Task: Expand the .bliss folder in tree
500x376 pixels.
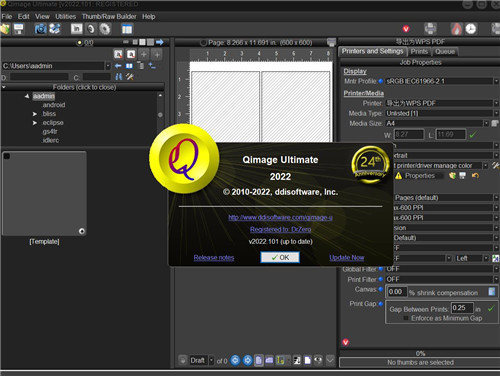Action: point(34,114)
